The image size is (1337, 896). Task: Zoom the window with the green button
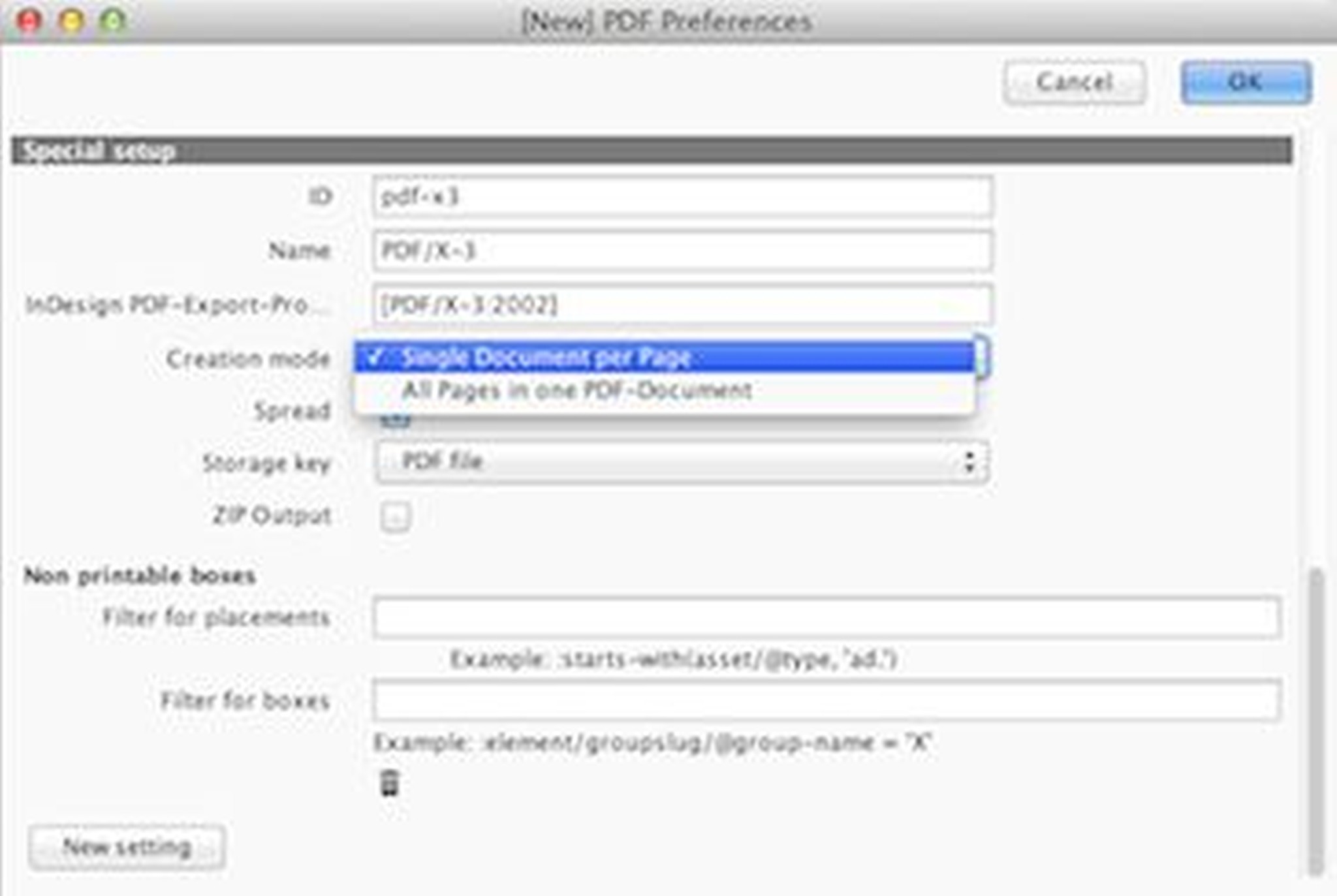tap(113, 21)
